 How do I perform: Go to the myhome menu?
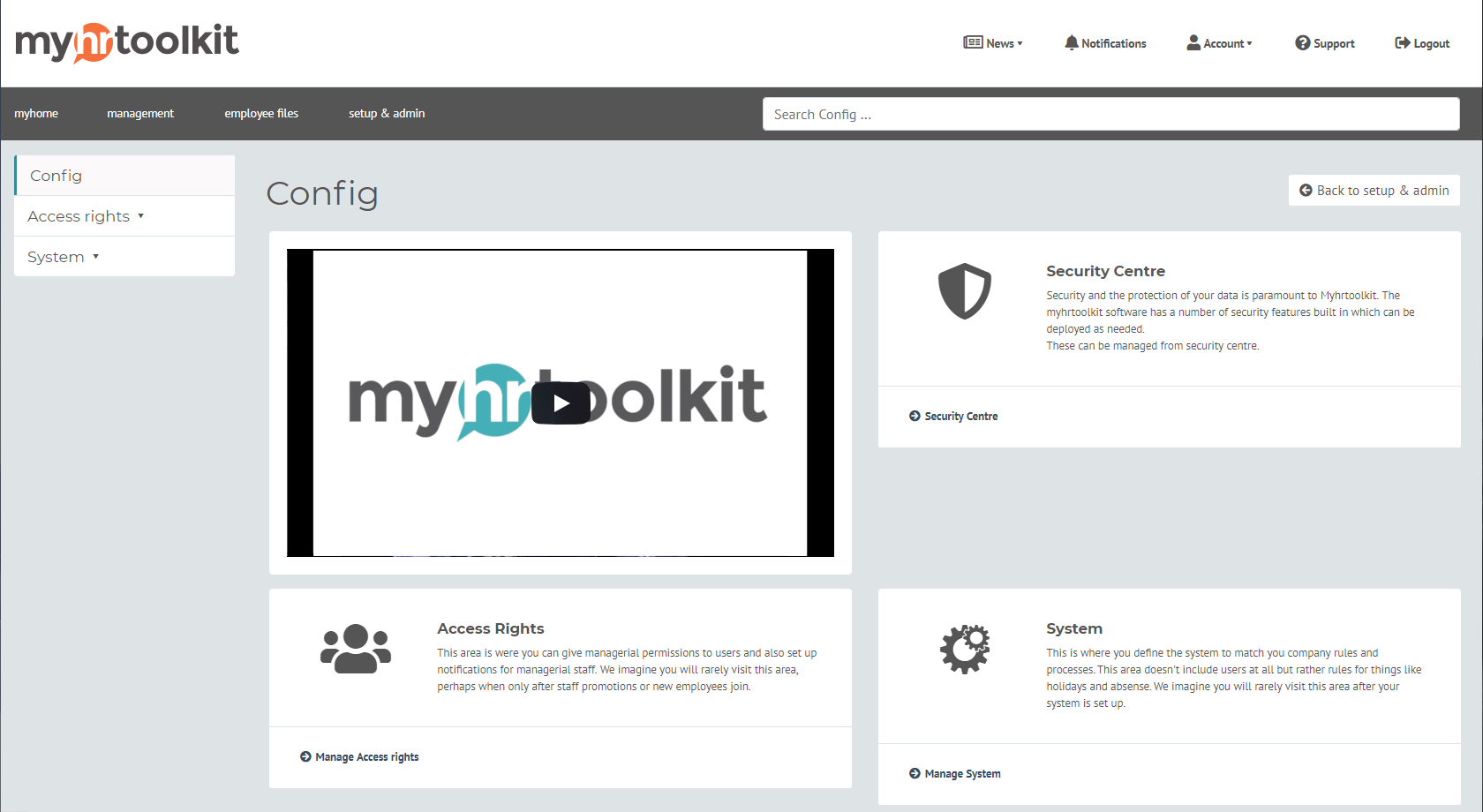[x=36, y=114]
